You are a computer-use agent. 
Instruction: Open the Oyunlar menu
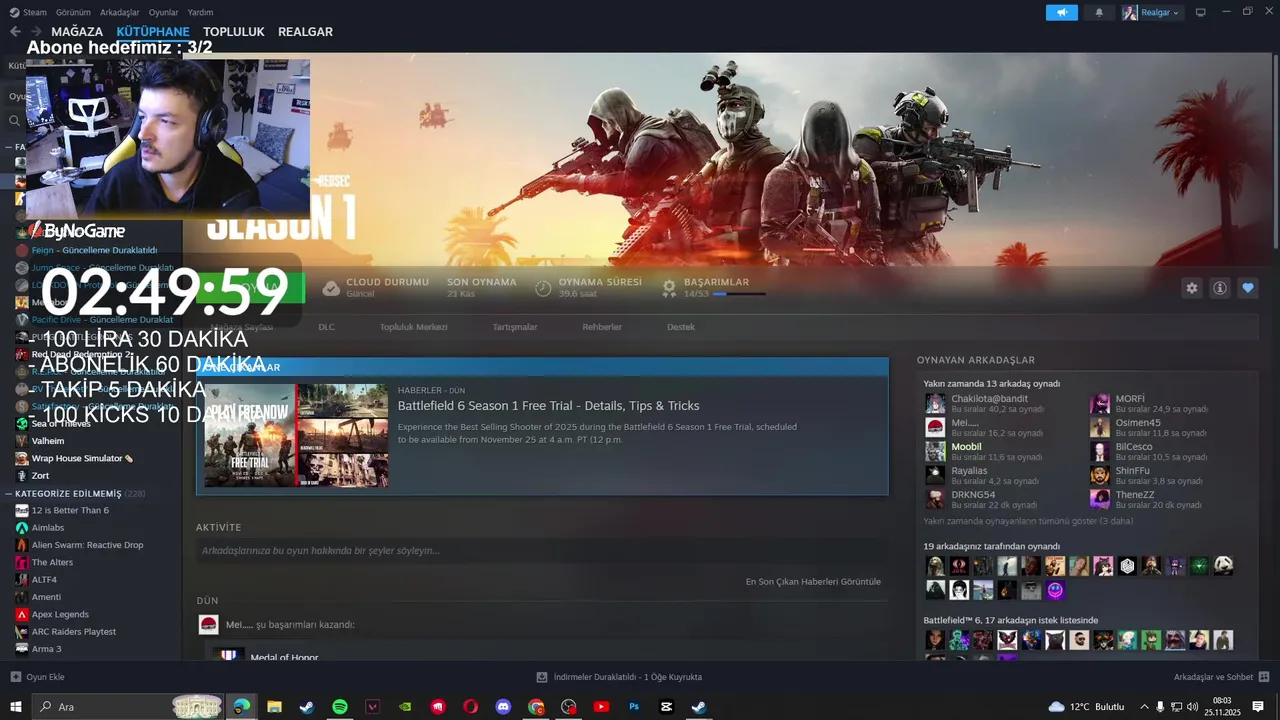click(163, 12)
